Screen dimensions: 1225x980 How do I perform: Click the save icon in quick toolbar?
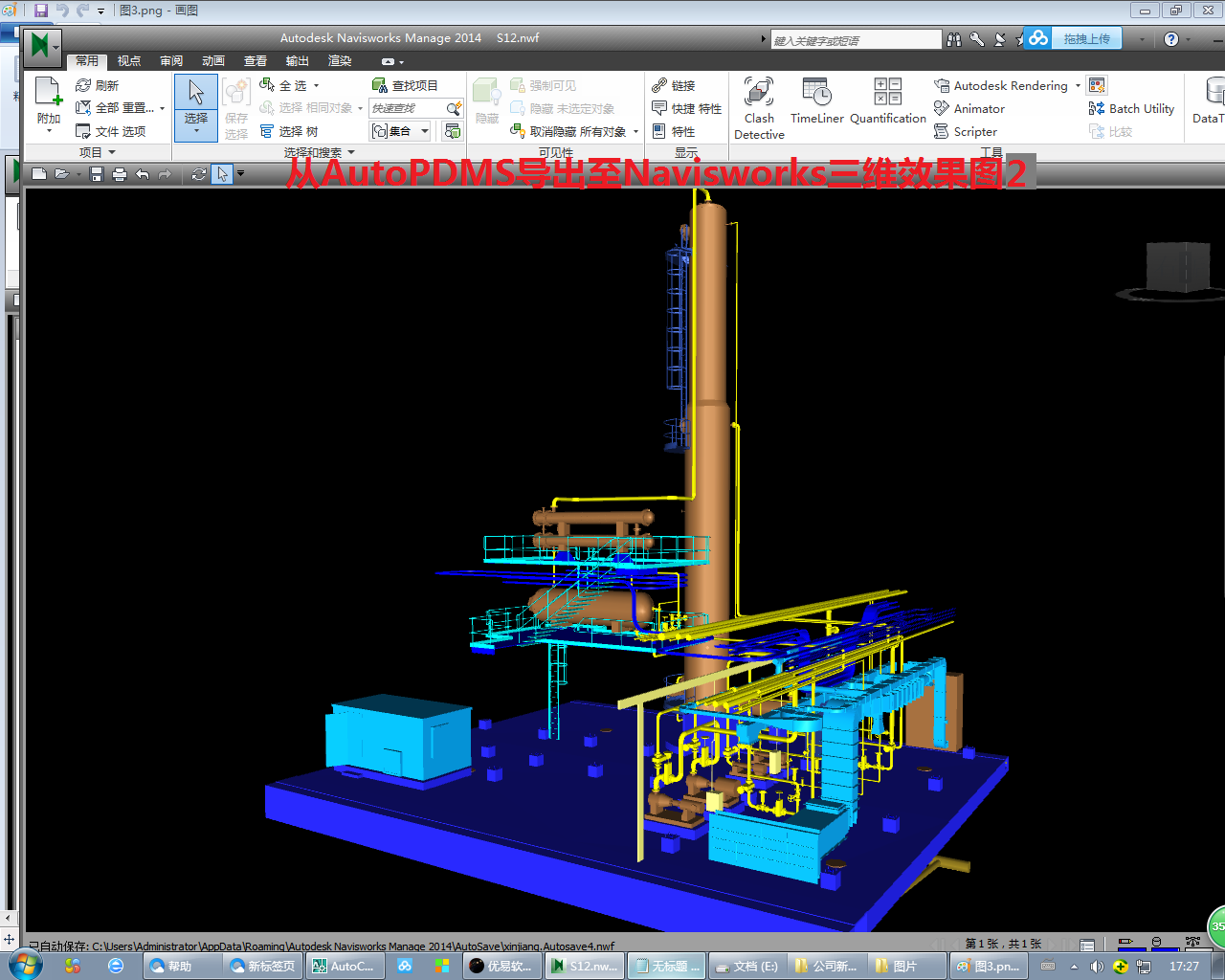point(97,174)
